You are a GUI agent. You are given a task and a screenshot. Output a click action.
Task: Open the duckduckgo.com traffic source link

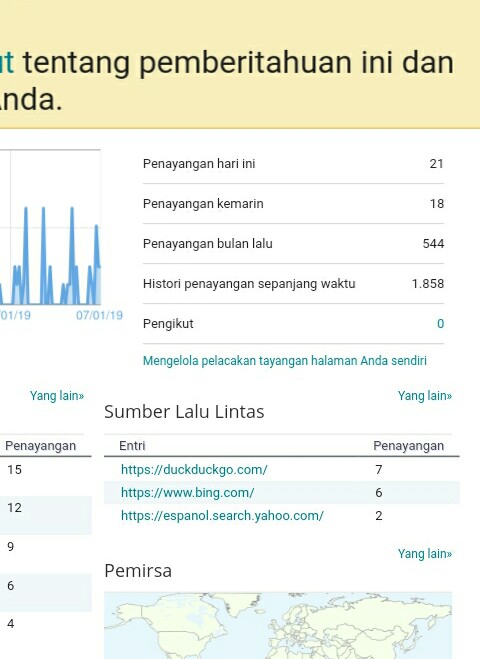(x=194, y=469)
